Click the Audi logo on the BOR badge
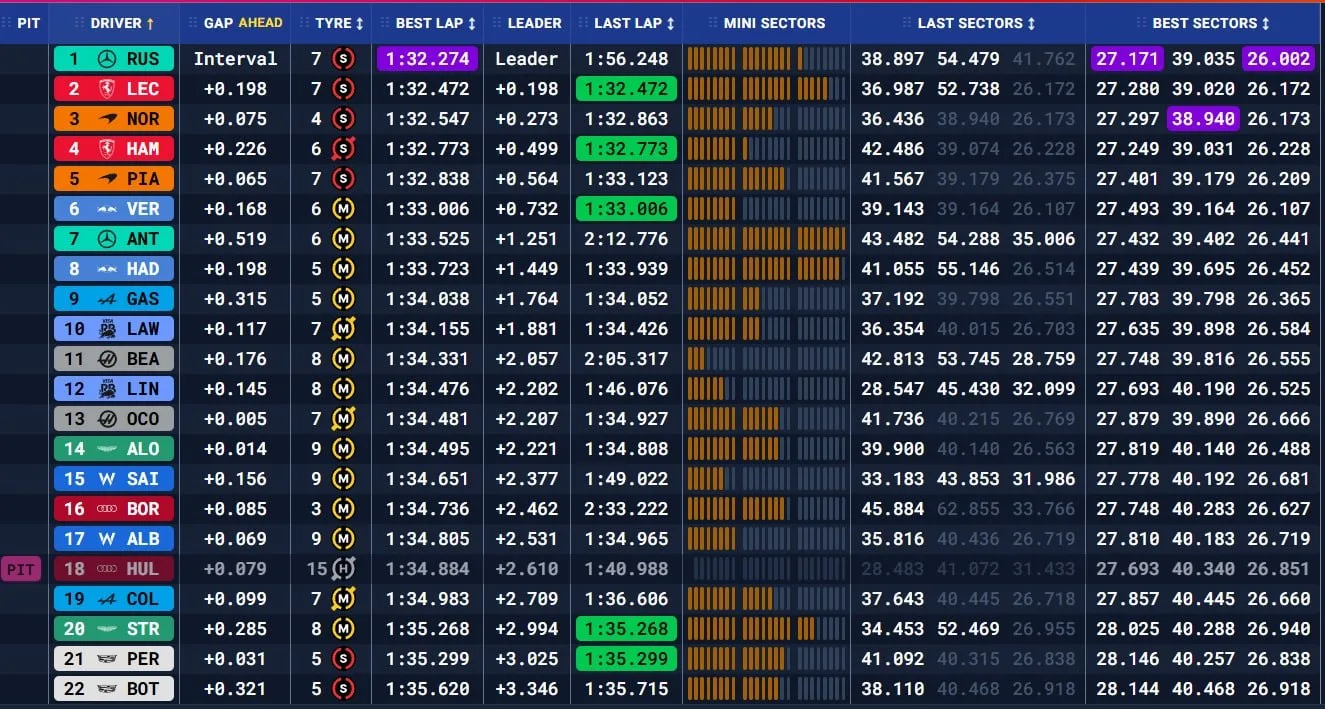 click(x=107, y=509)
